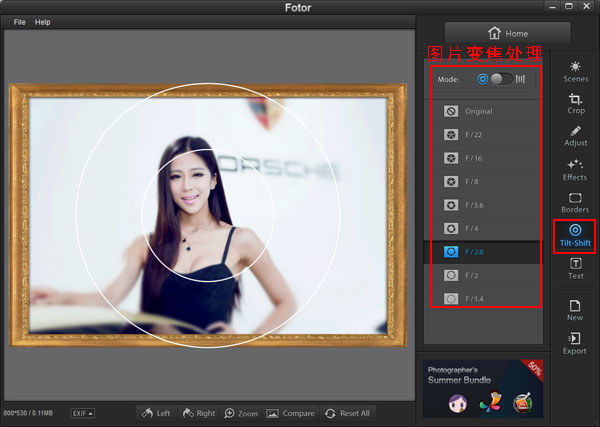Choose F/4 aperture

[x=483, y=228]
